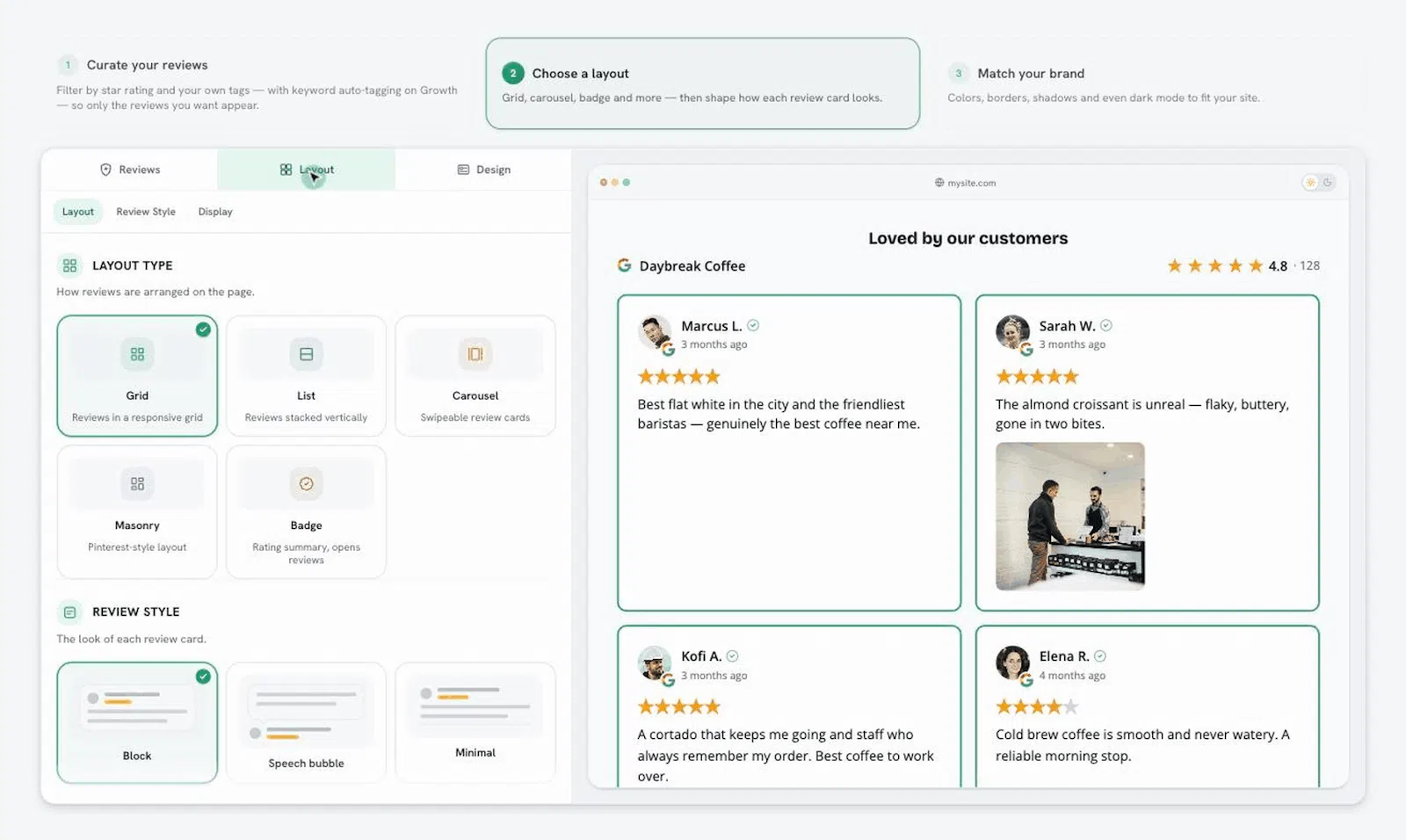Click Kofi A.'s avatar photo
The image size is (1406, 840).
tap(655, 663)
